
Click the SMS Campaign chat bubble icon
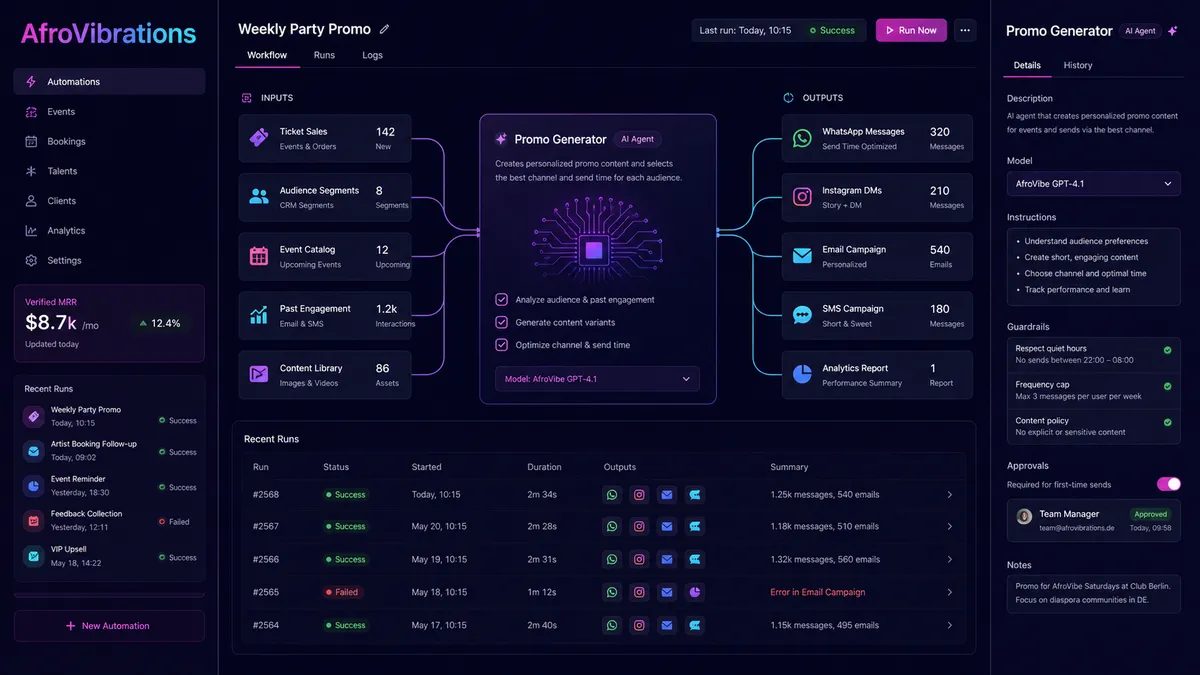tap(802, 315)
